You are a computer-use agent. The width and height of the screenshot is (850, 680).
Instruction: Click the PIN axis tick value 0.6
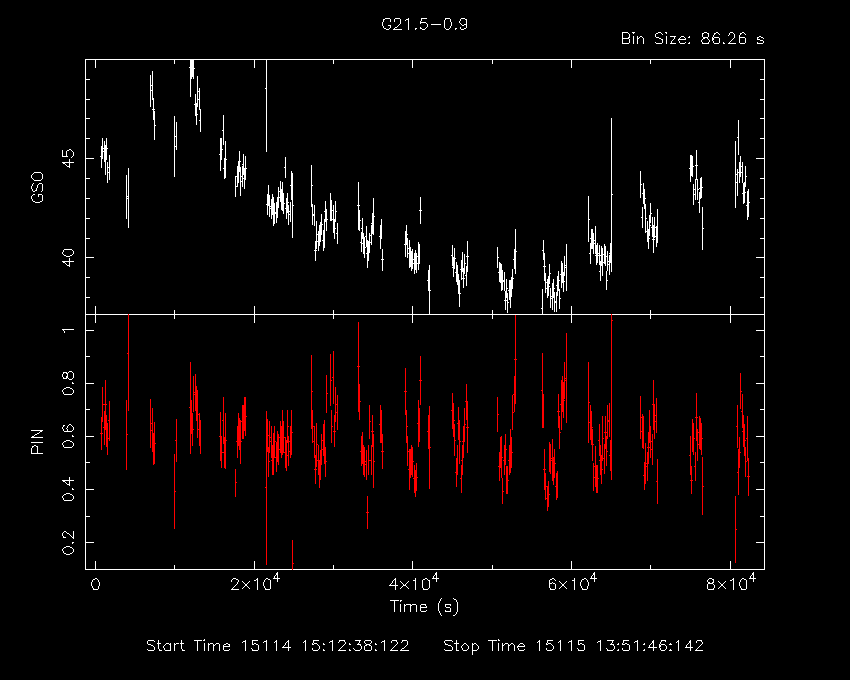[68, 436]
